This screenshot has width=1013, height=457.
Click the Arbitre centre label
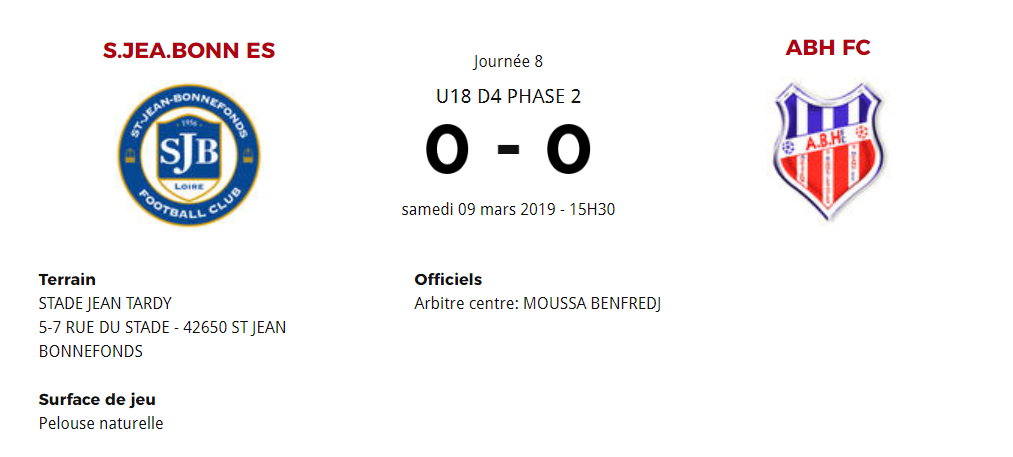click(465, 303)
